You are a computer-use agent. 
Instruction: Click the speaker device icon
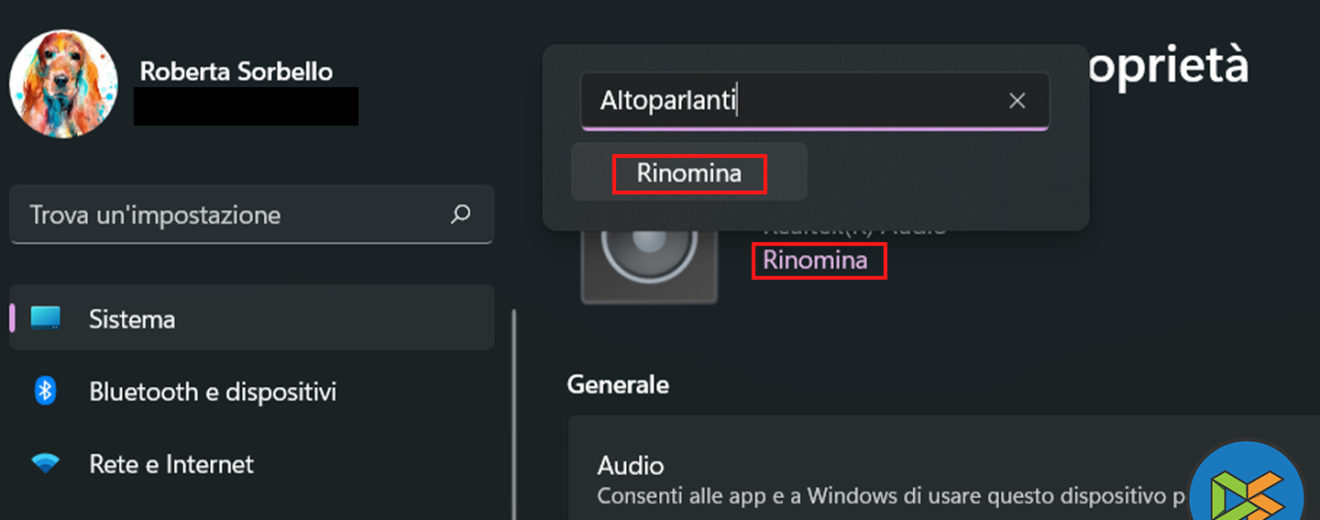click(x=649, y=262)
